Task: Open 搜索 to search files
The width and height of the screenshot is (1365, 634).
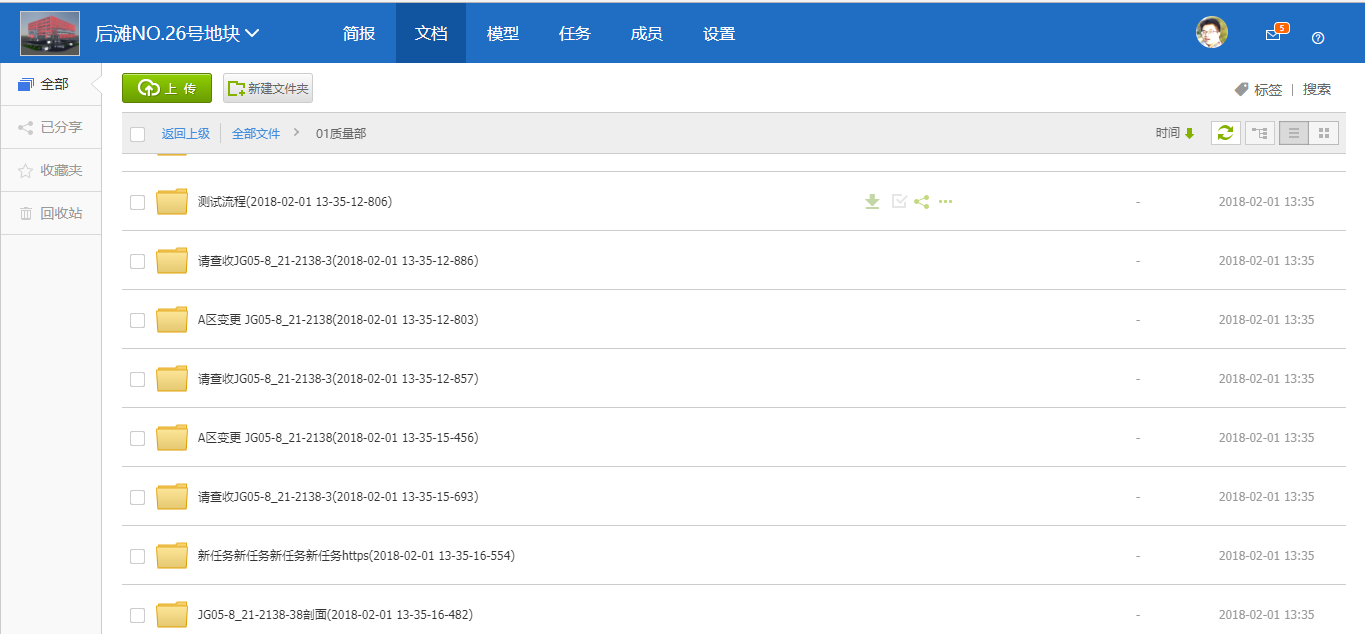Action: tap(1316, 89)
